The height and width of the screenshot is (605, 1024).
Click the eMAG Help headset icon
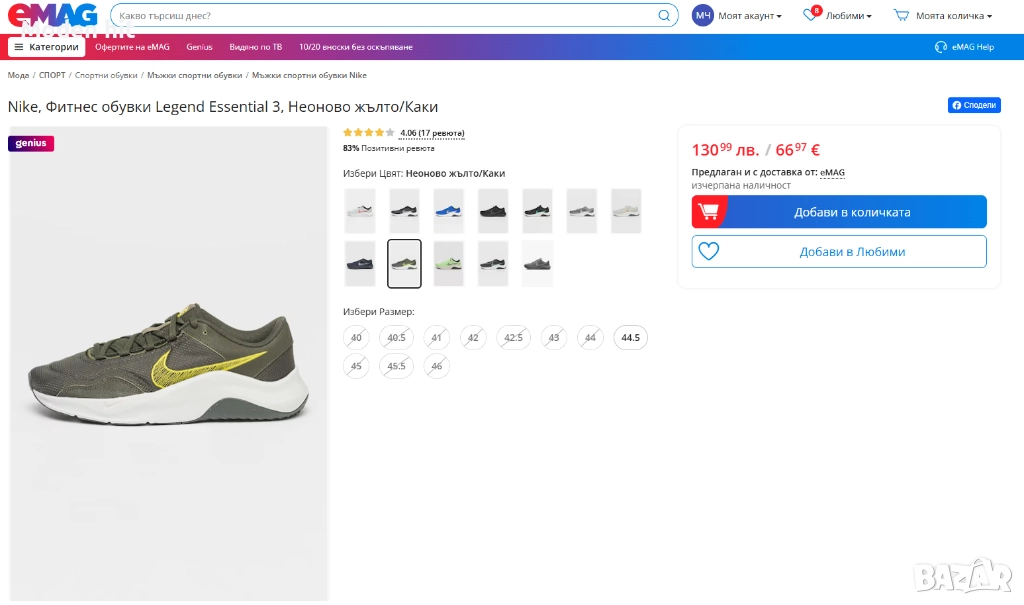940,47
